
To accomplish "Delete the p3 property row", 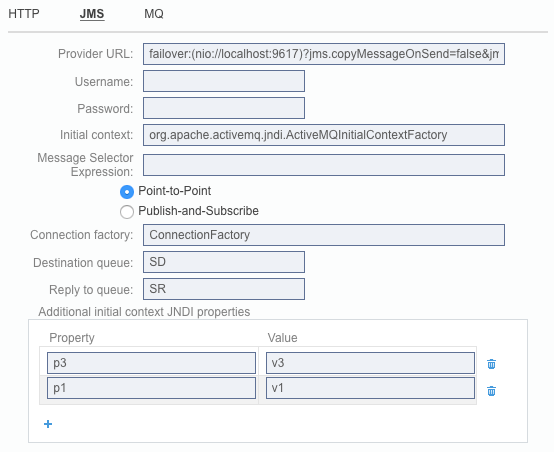I will [491, 364].
